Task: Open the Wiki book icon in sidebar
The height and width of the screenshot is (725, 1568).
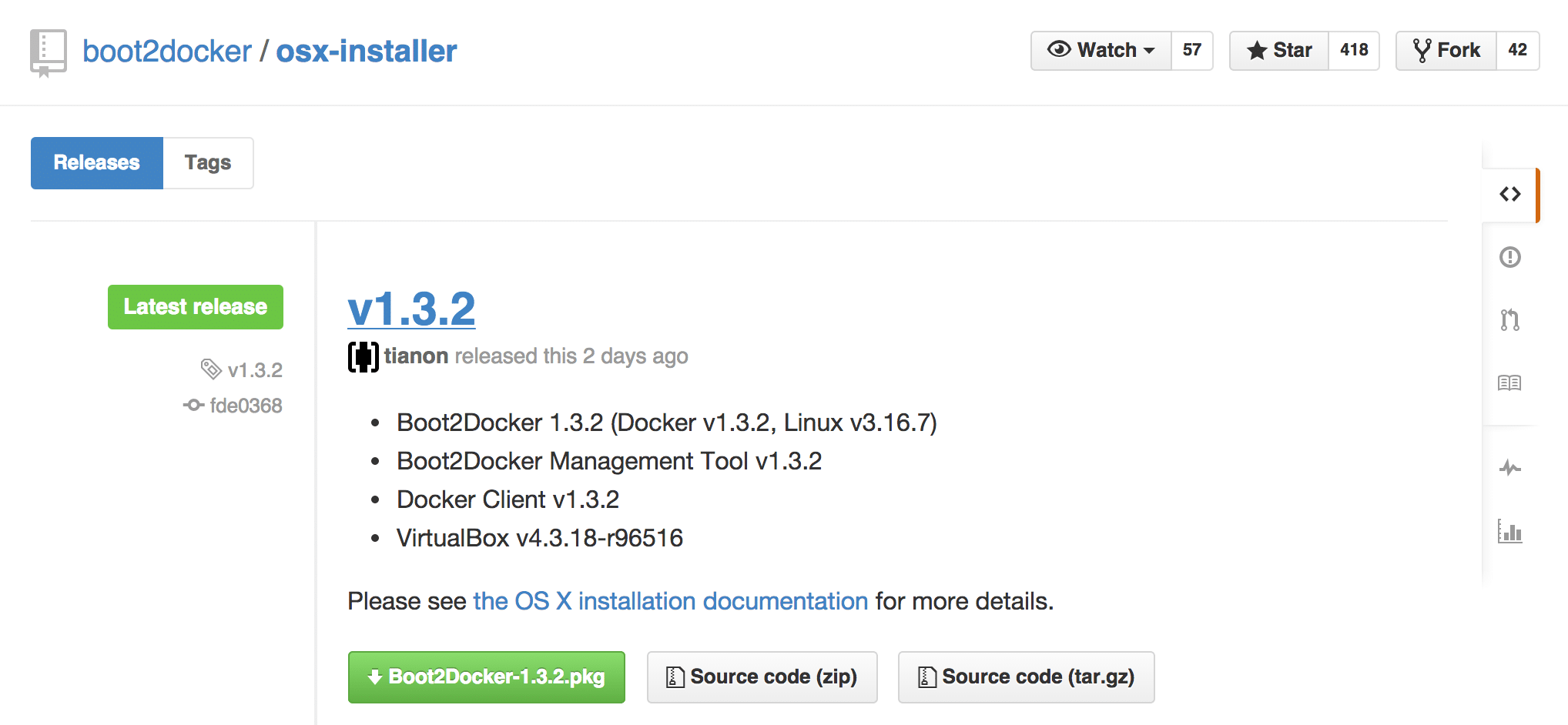Action: click(1509, 383)
